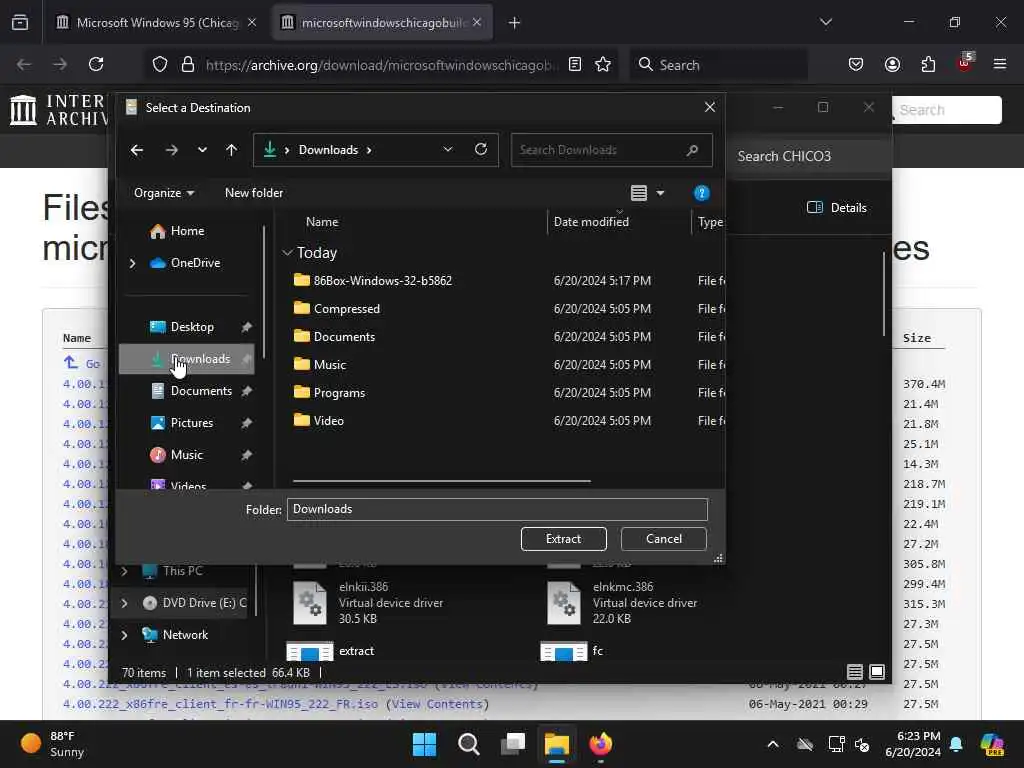Open Windows Start menu
The image size is (1024, 768).
[424, 744]
